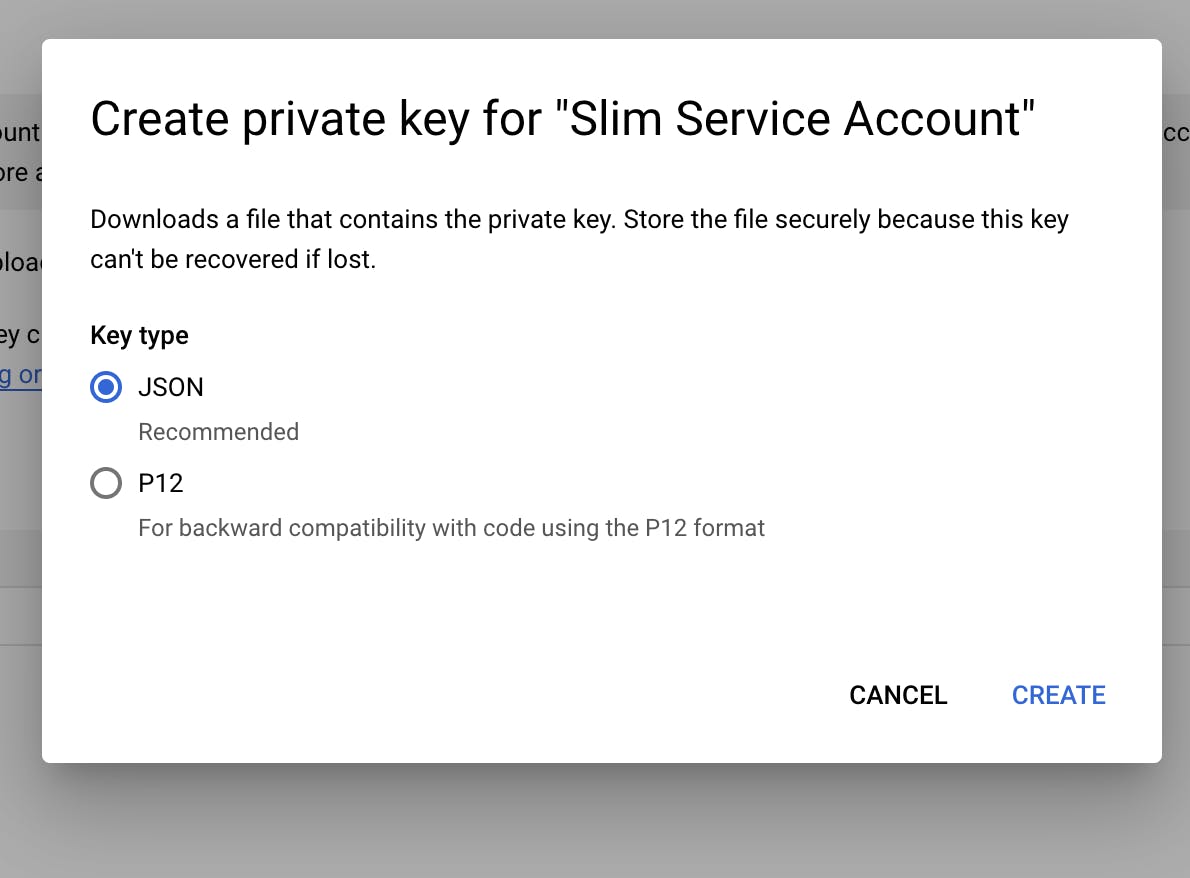Viewport: 1190px width, 878px height.
Task: Click the P12 option label
Action: (x=161, y=484)
